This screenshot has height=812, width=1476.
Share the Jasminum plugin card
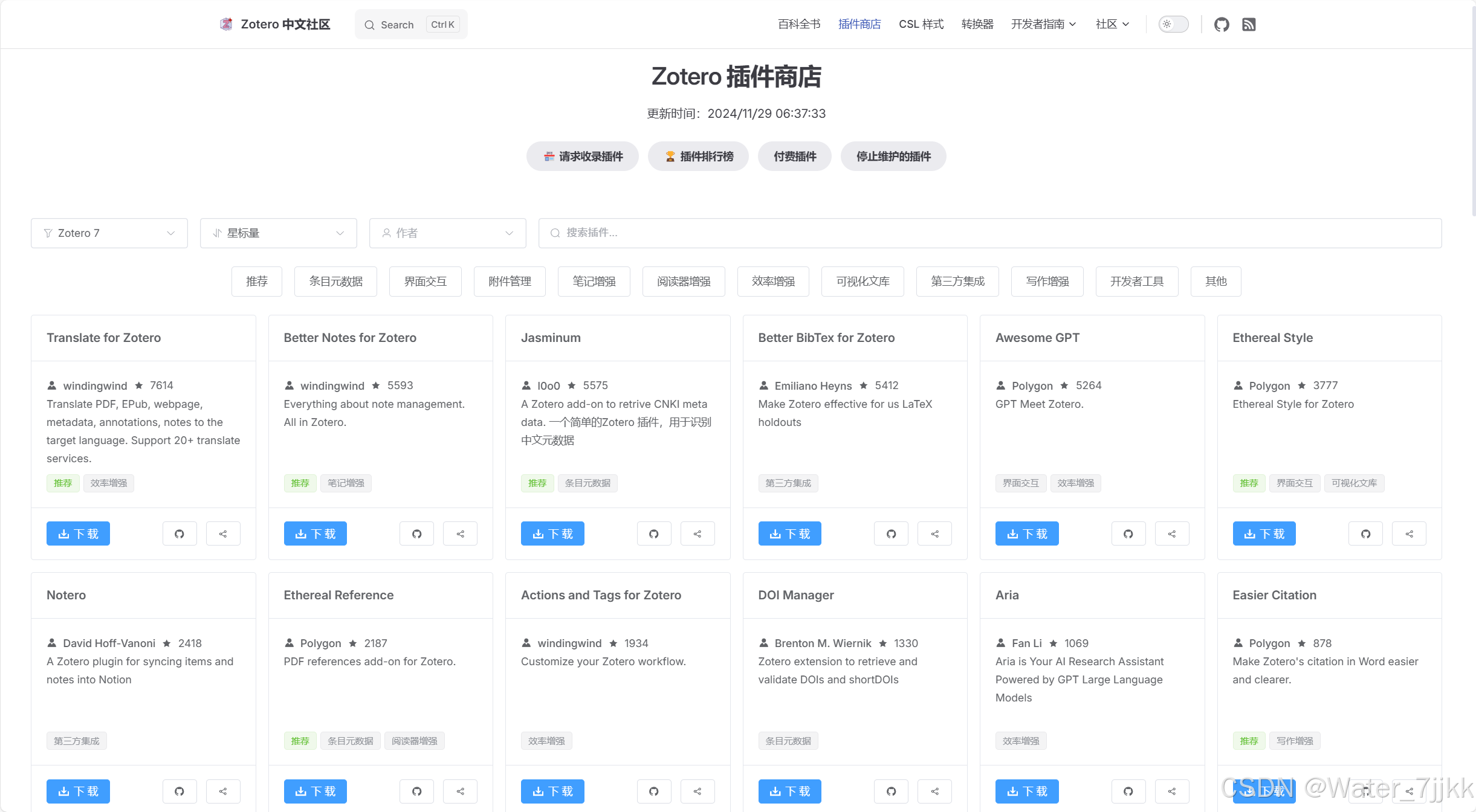click(x=698, y=533)
